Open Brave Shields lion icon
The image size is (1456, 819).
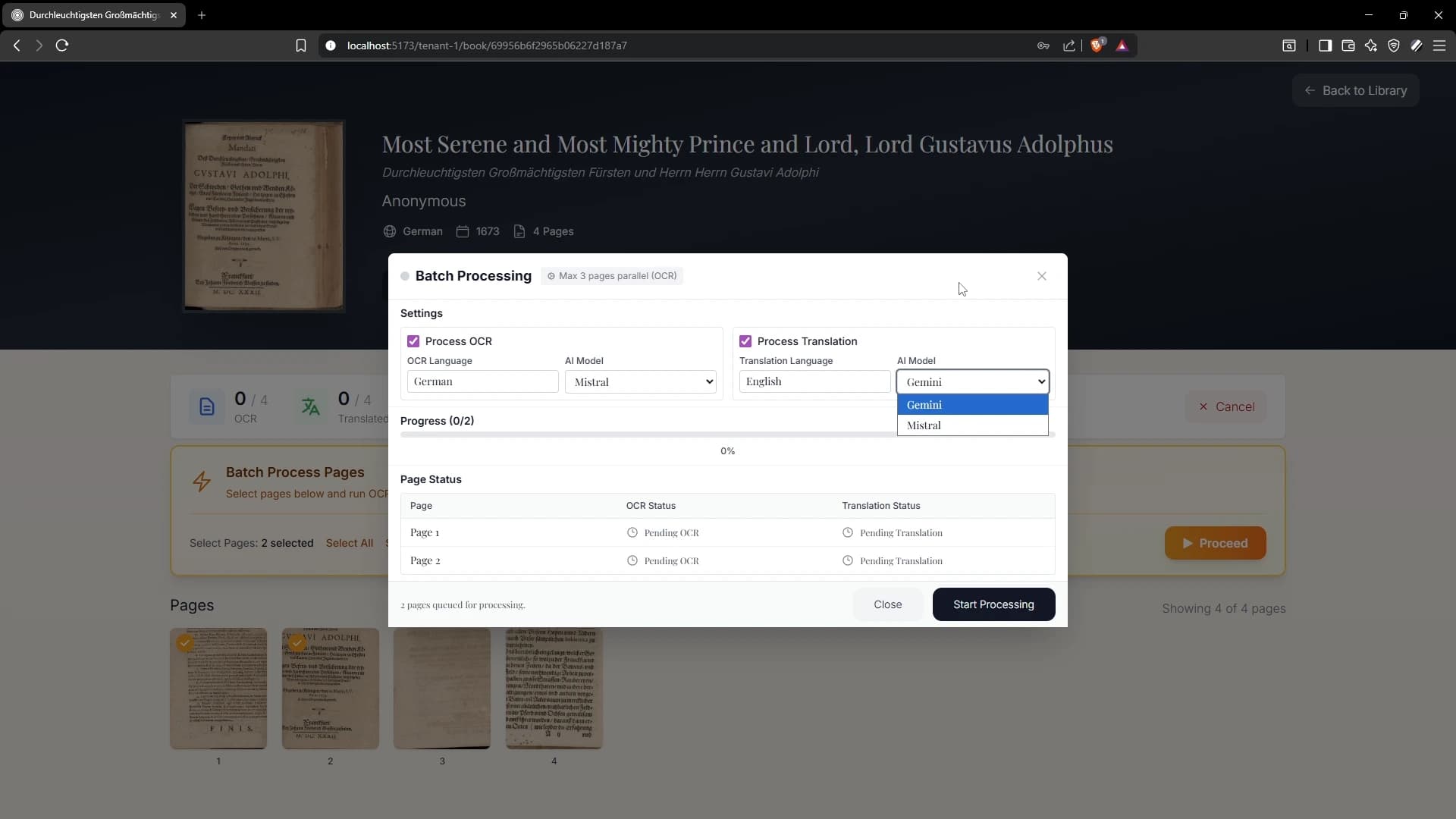point(1097,45)
